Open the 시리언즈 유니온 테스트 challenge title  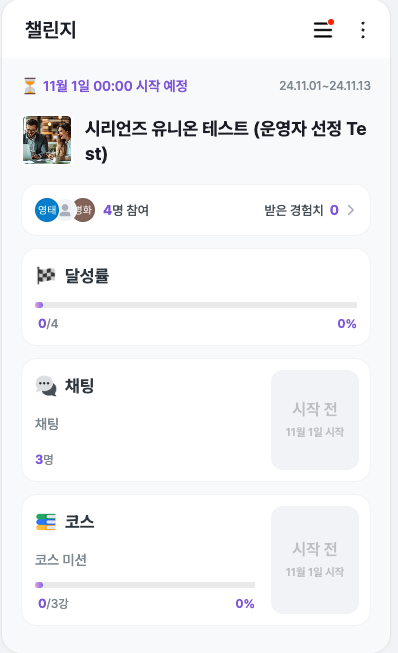coord(226,141)
